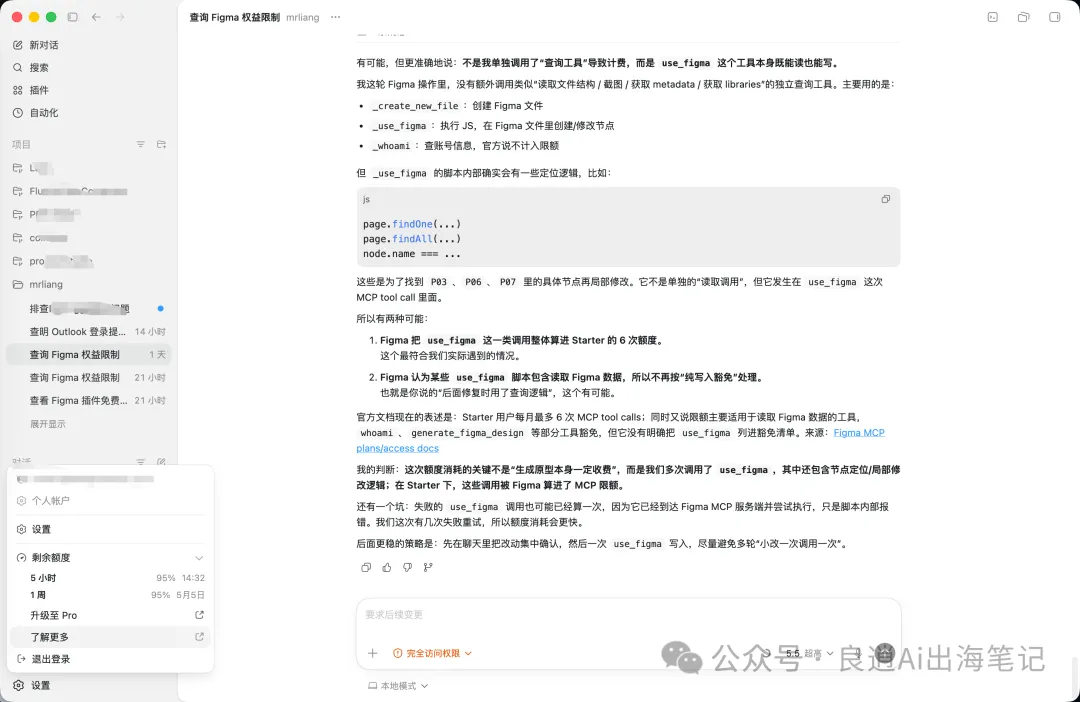Open the 插件 plugins page
This screenshot has width=1080, height=702.
[x=39, y=90]
